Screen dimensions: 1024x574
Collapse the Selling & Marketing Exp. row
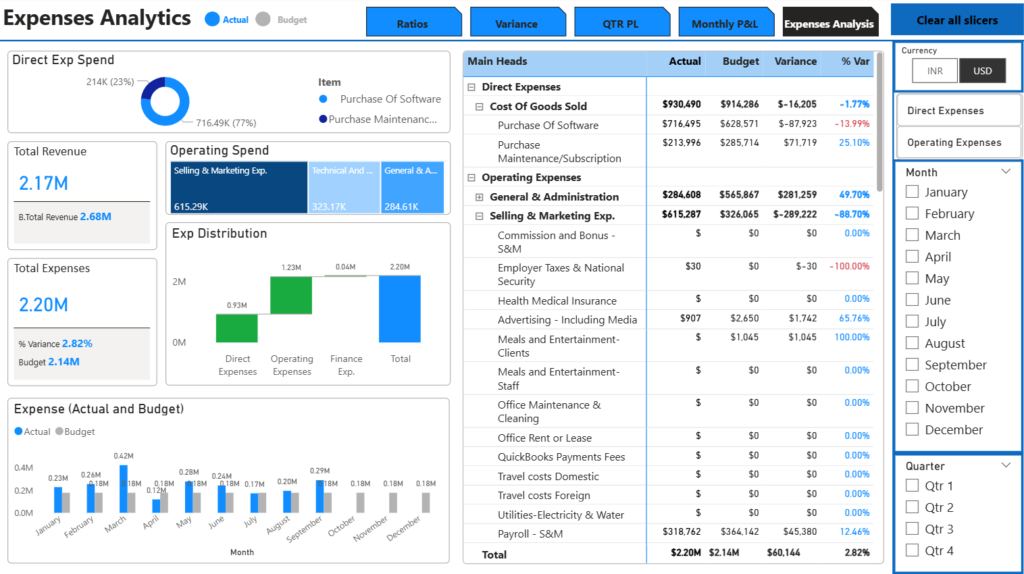[x=480, y=216]
